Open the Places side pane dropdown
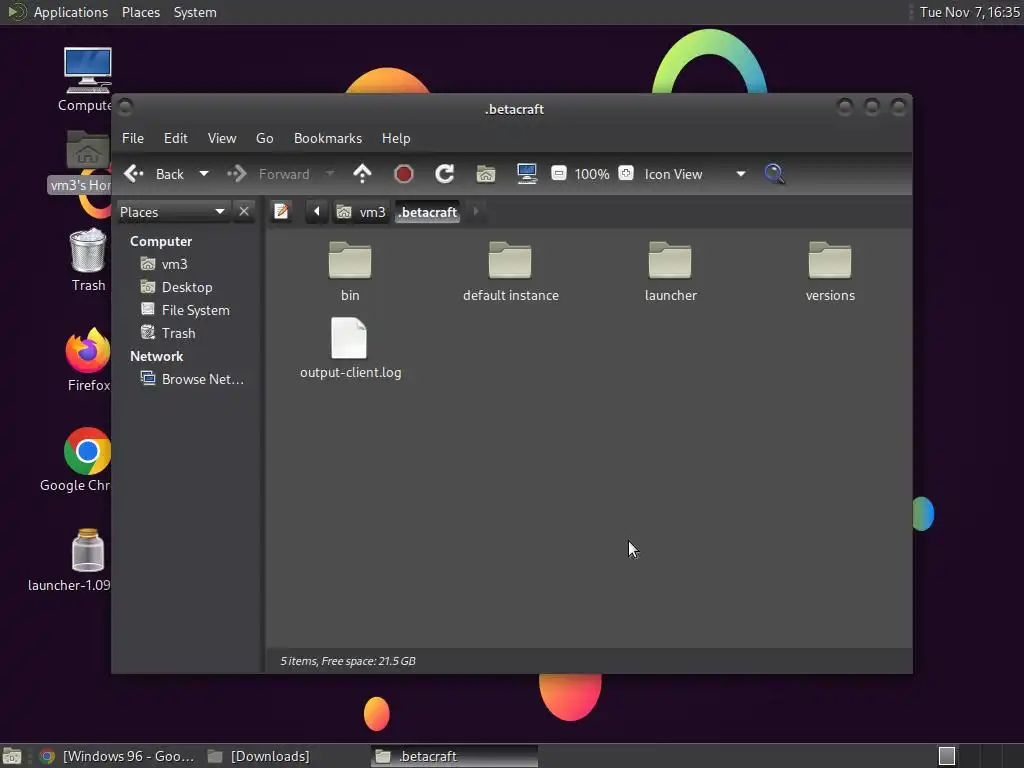Viewport: 1024px width, 768px height. click(173, 212)
